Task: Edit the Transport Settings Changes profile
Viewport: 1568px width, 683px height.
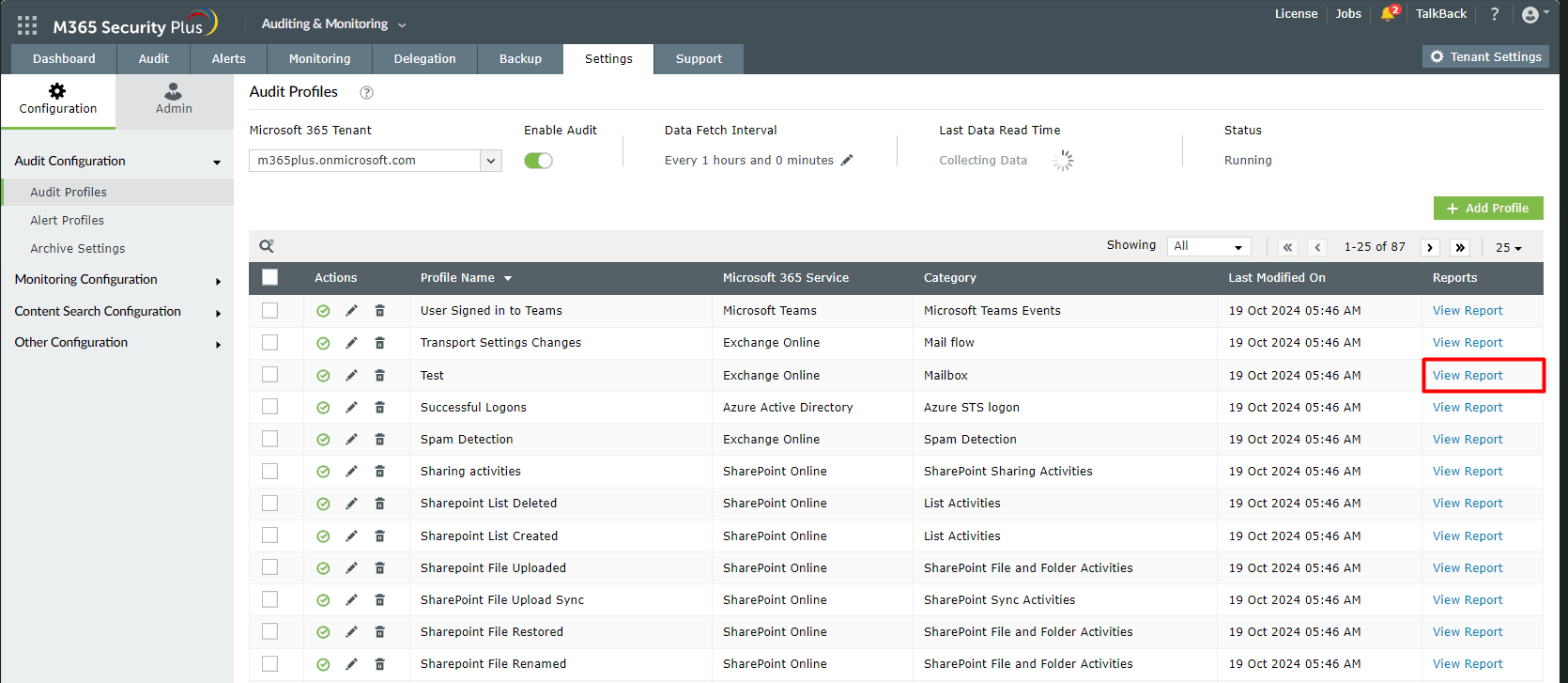Action: tap(351, 343)
